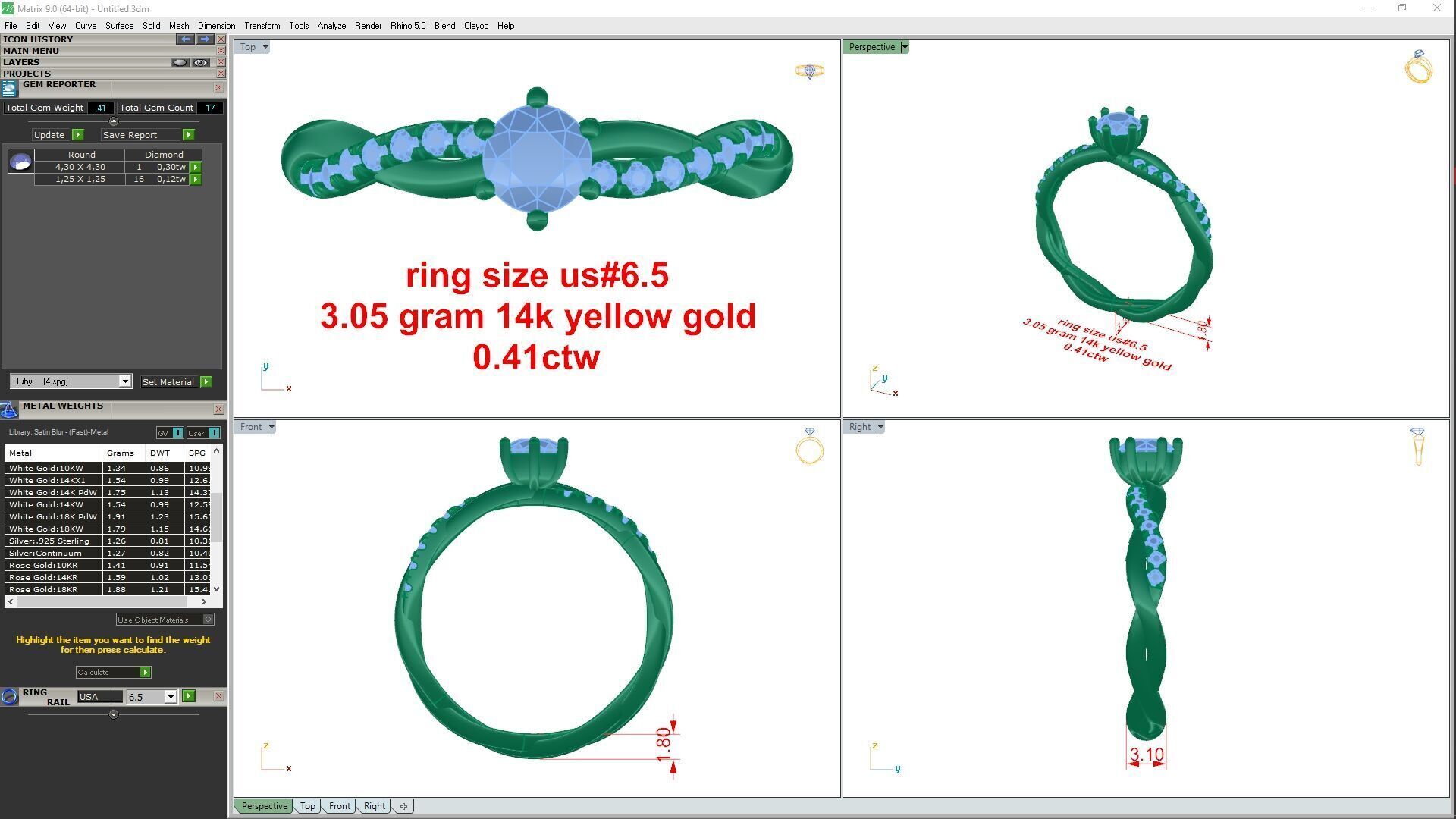Click the Set Material button label
This screenshot has width=1456, height=819.
[168, 381]
